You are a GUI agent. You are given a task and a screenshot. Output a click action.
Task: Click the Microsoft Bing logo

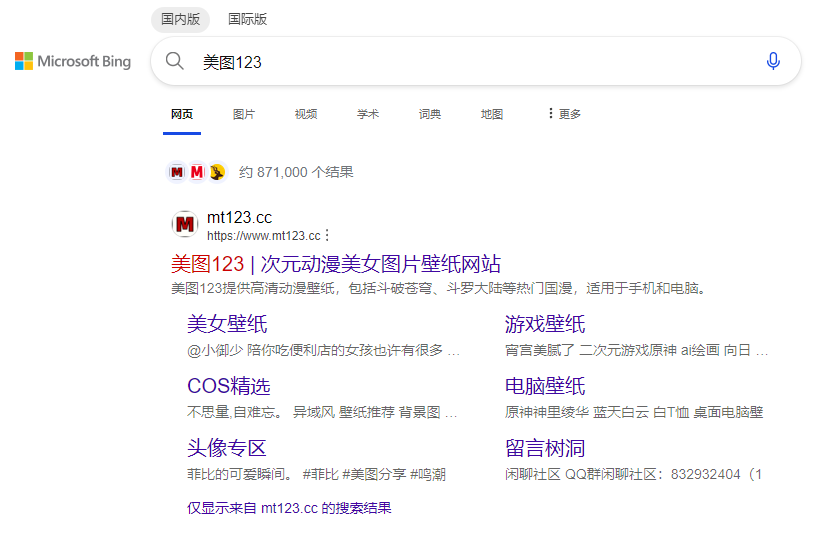[x=73, y=61]
